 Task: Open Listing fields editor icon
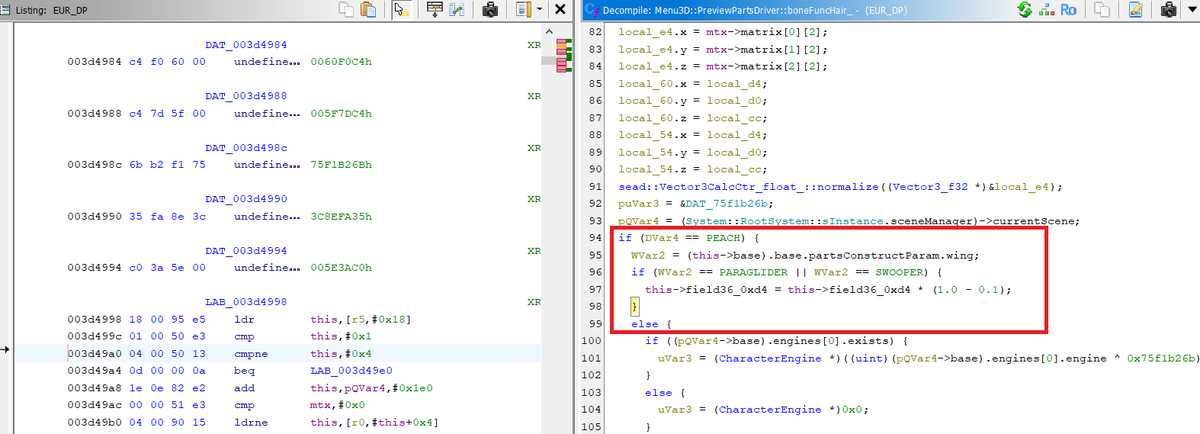(523, 10)
